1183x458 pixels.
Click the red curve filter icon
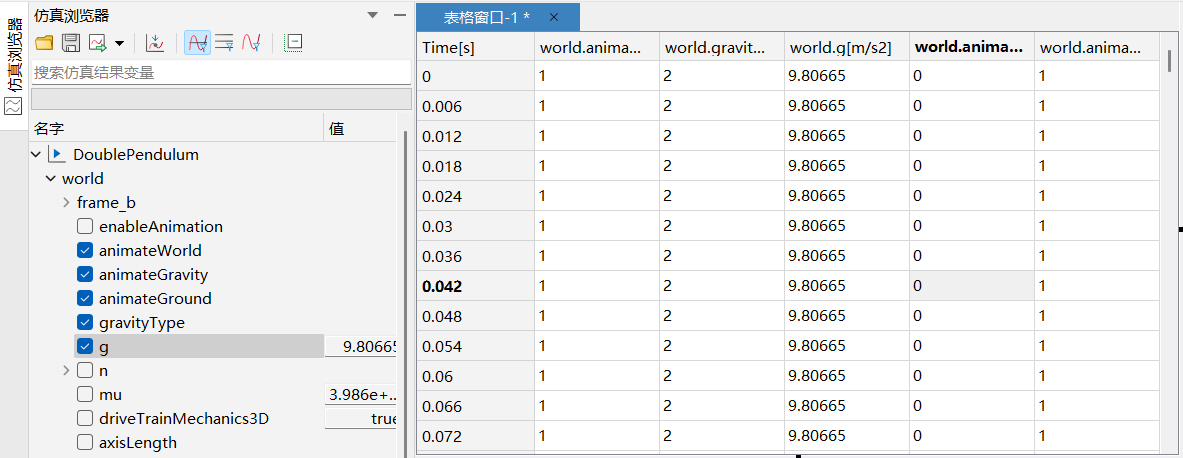(251, 43)
